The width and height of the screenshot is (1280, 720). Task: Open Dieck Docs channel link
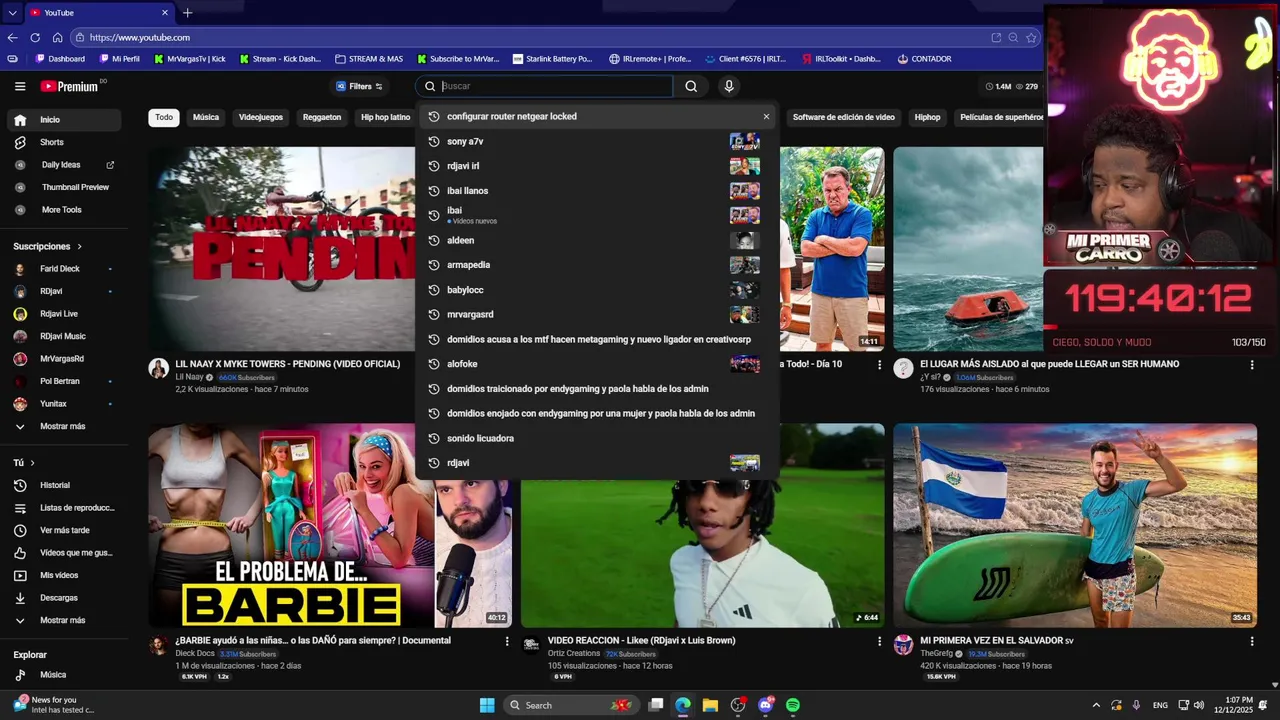tap(195, 654)
